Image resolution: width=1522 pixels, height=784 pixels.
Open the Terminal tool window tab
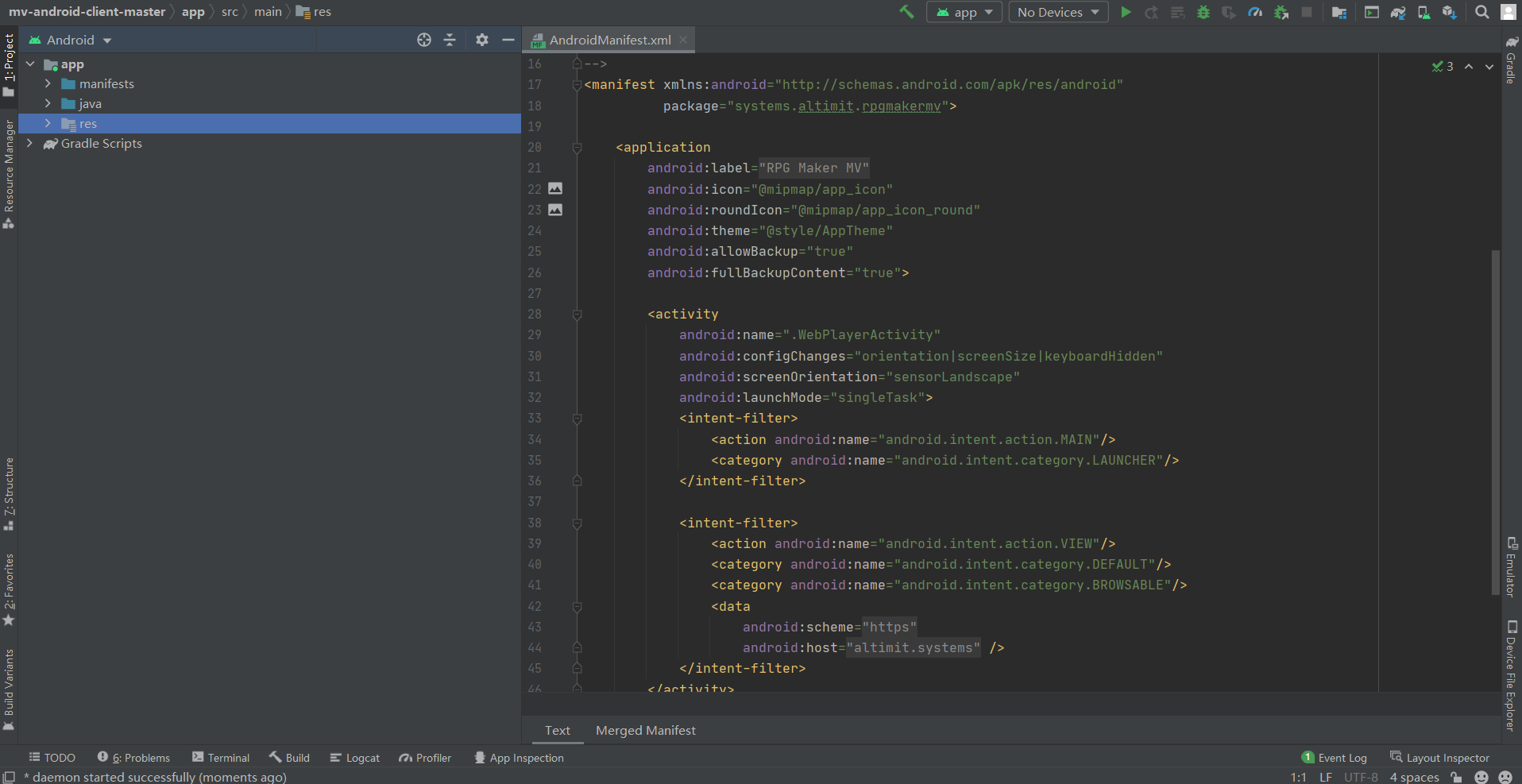[x=221, y=758]
